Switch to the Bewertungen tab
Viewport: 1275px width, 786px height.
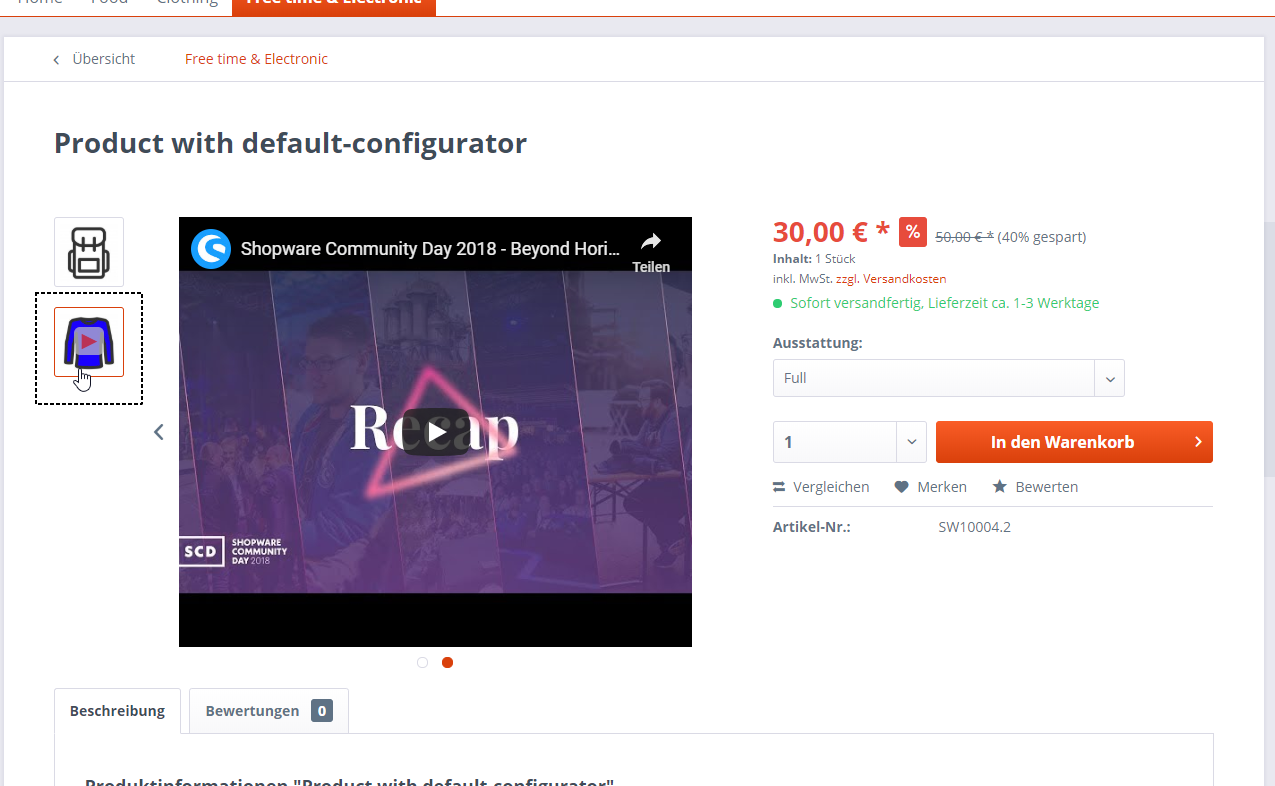point(269,711)
